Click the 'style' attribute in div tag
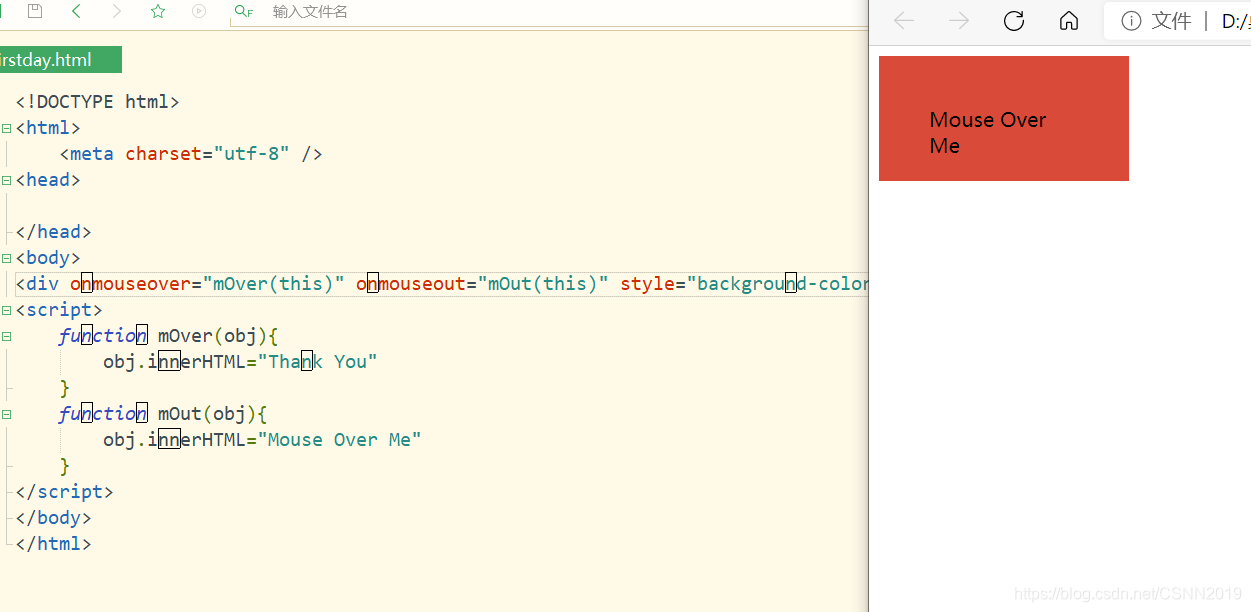The width and height of the screenshot is (1251, 612). pyautogui.click(x=648, y=284)
